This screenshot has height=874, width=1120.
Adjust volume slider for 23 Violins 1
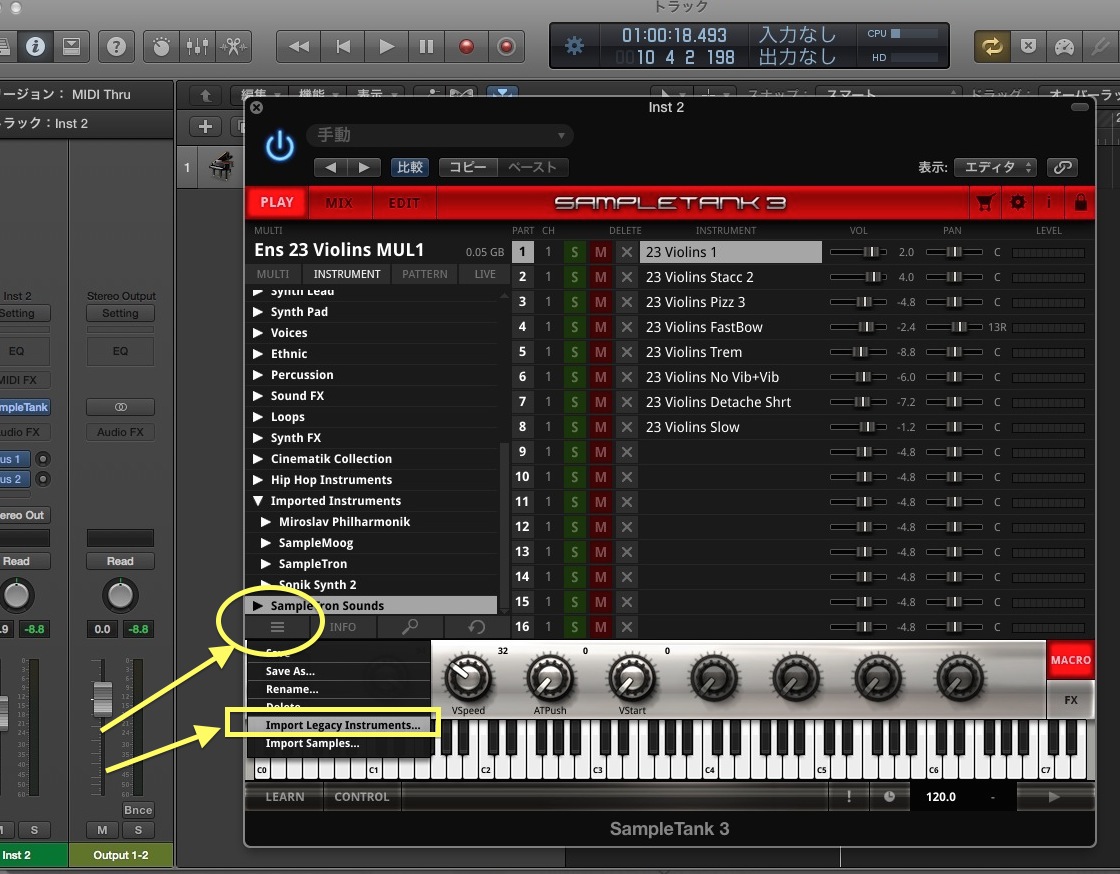point(858,252)
